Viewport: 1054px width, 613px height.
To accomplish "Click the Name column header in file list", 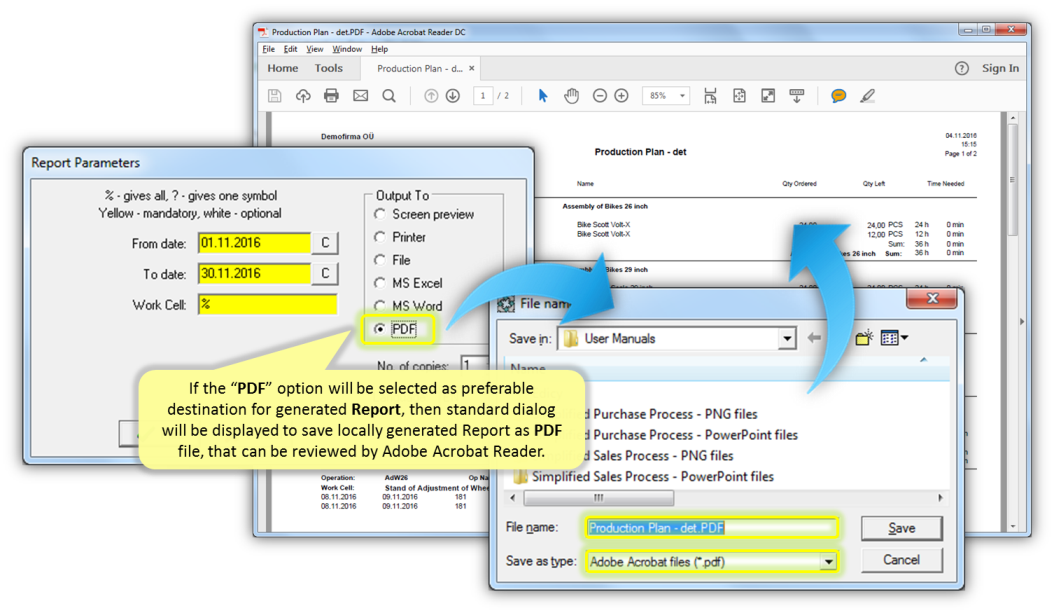I will click(x=726, y=368).
